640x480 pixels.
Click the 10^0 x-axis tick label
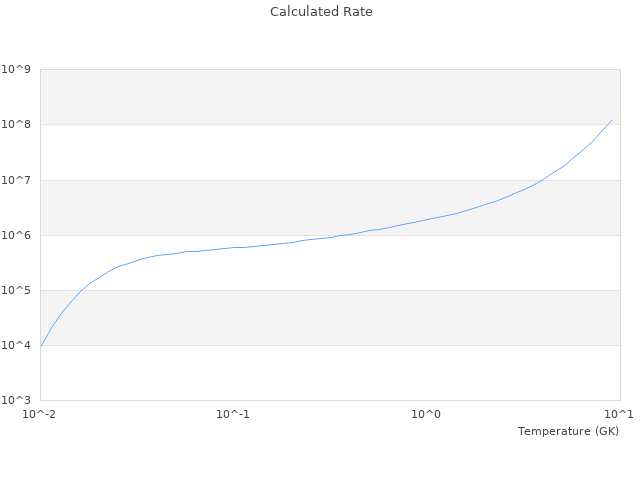pos(426,414)
